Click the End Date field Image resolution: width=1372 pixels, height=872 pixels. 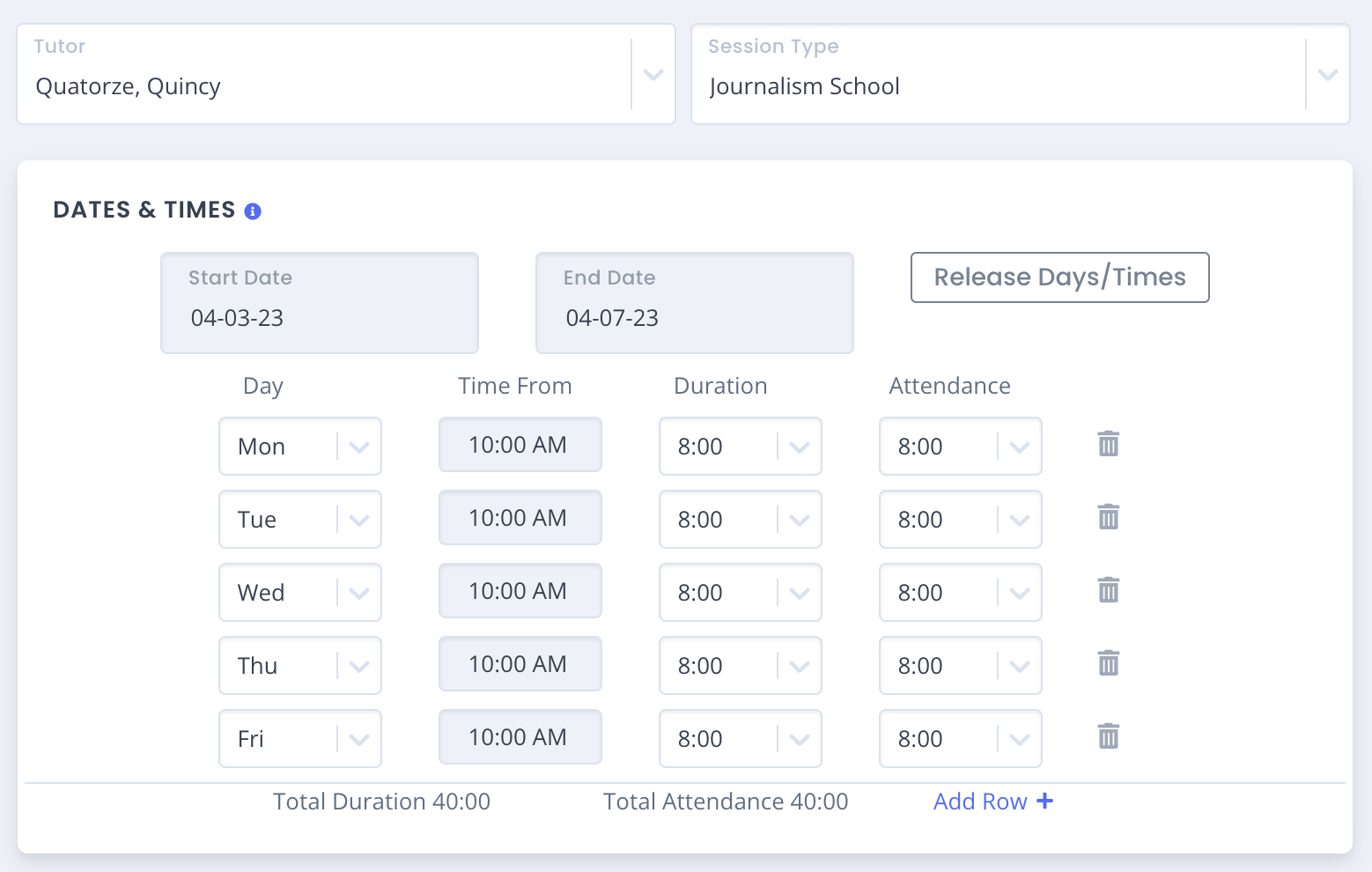coord(695,303)
